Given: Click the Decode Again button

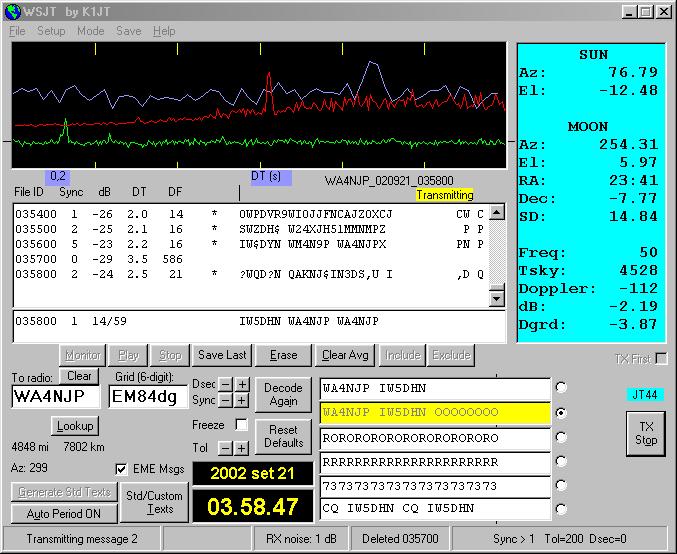Looking at the screenshot, I should (x=284, y=393).
